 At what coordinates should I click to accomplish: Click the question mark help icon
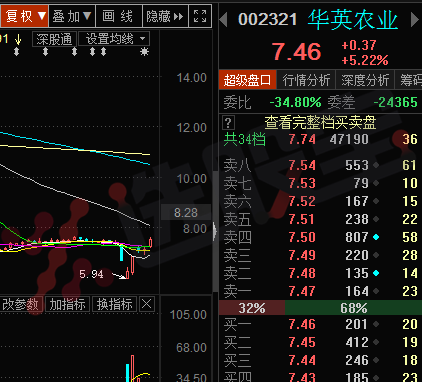point(228,123)
